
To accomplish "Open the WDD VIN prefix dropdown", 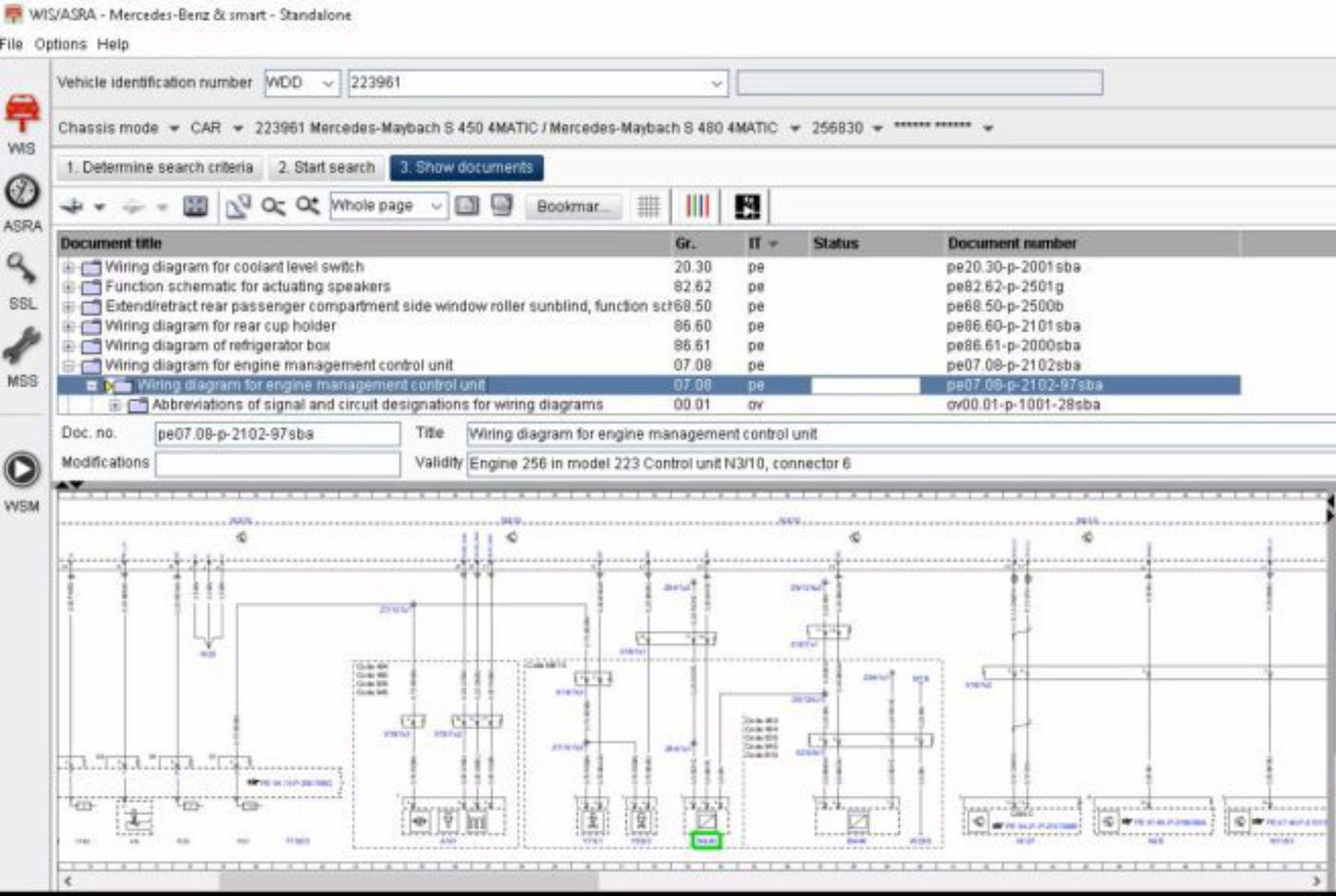I will (327, 83).
